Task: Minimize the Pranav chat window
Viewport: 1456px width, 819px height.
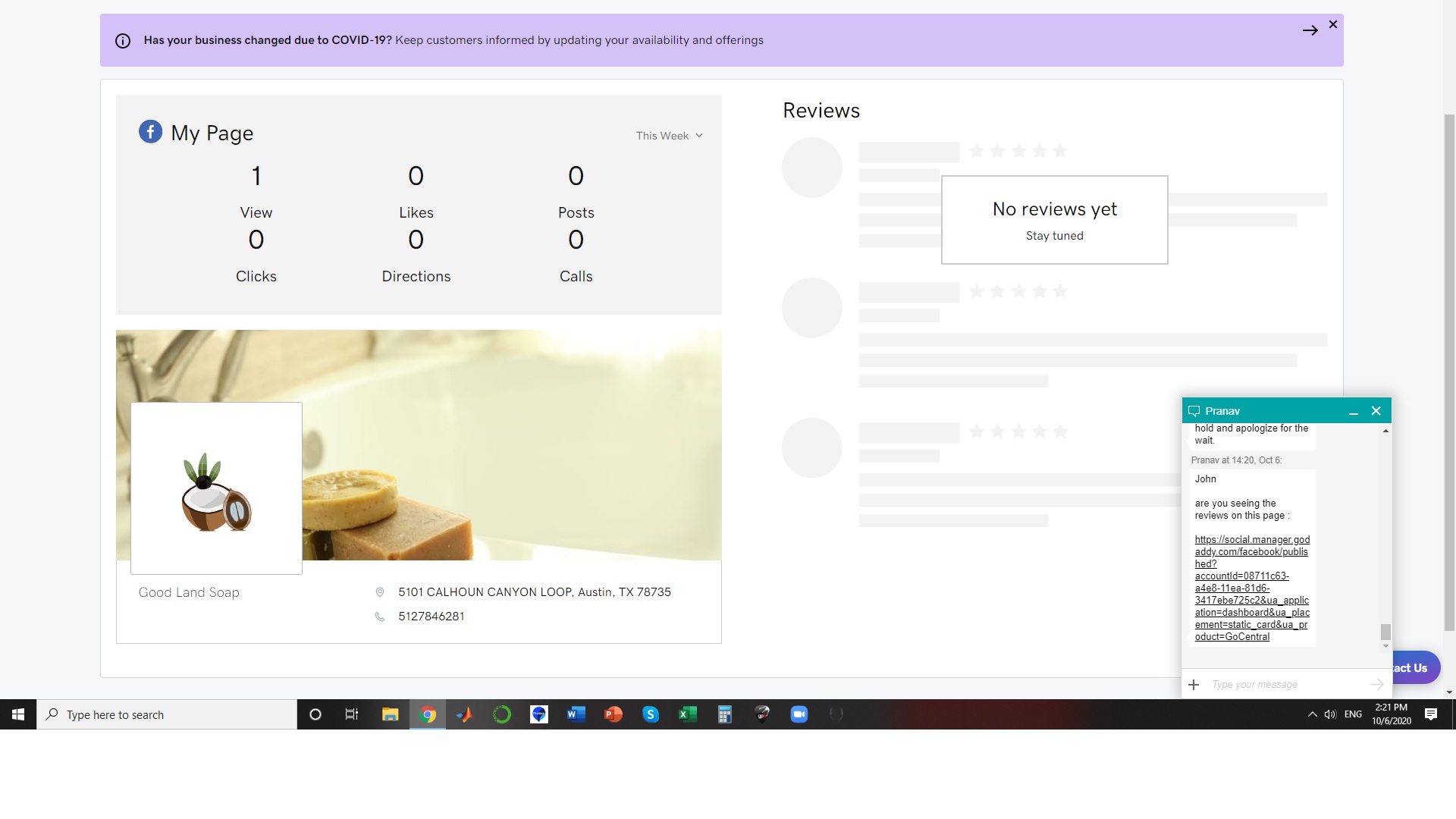Action: click(x=1353, y=412)
